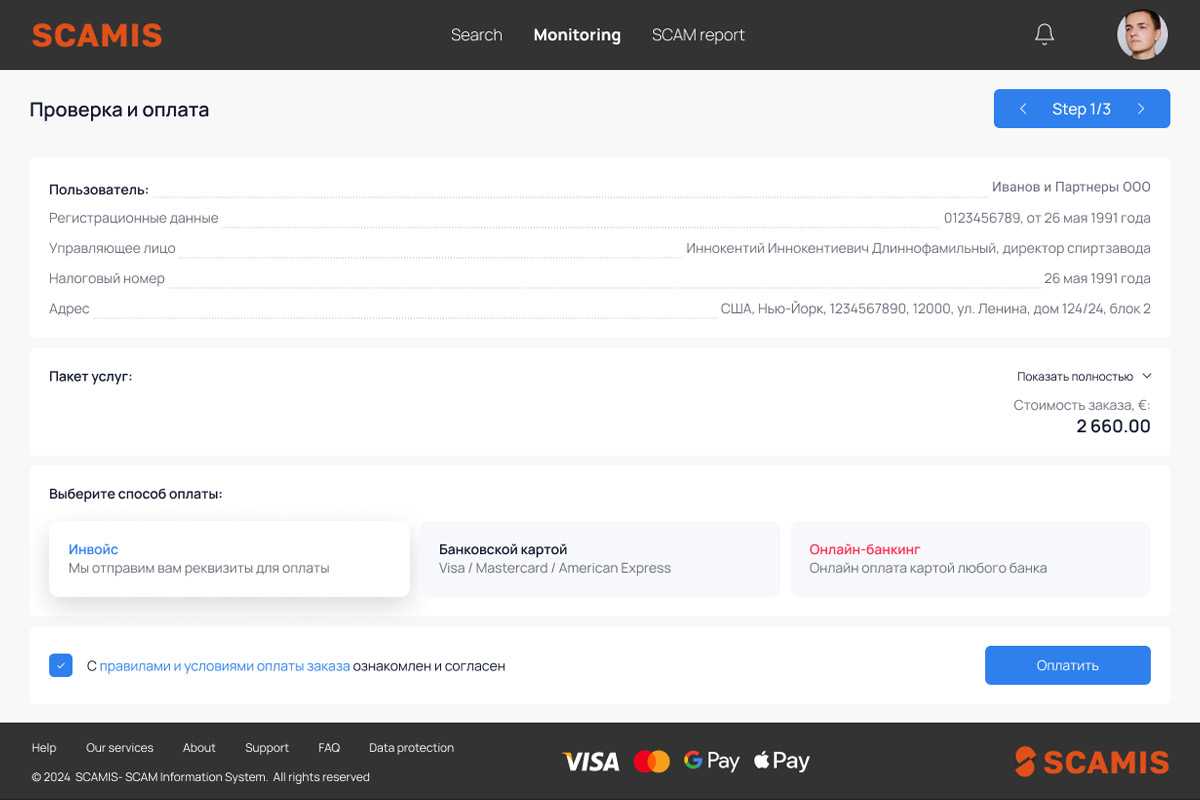This screenshot has height=800, width=1200.
Task: Open Data protection footer link
Action: click(411, 748)
